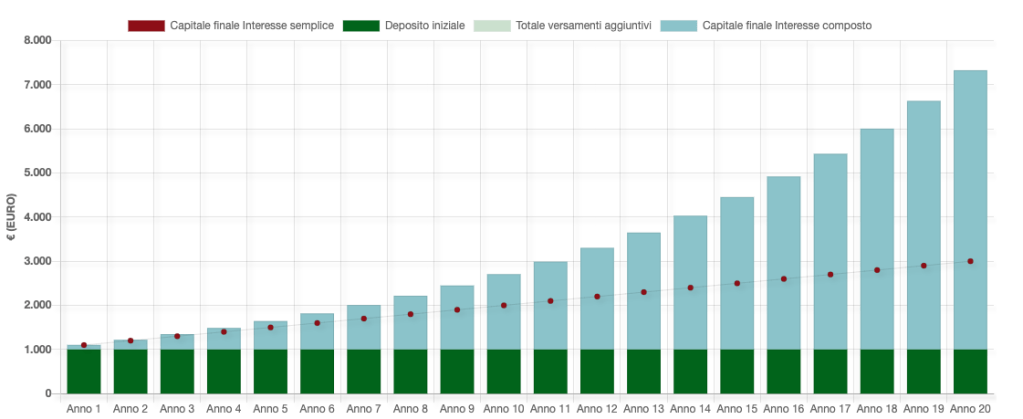Viewport: 1023px width, 419px height.
Task: Toggle the 'Capitale finale Interesse semplice' legend label
Action: 252,25
